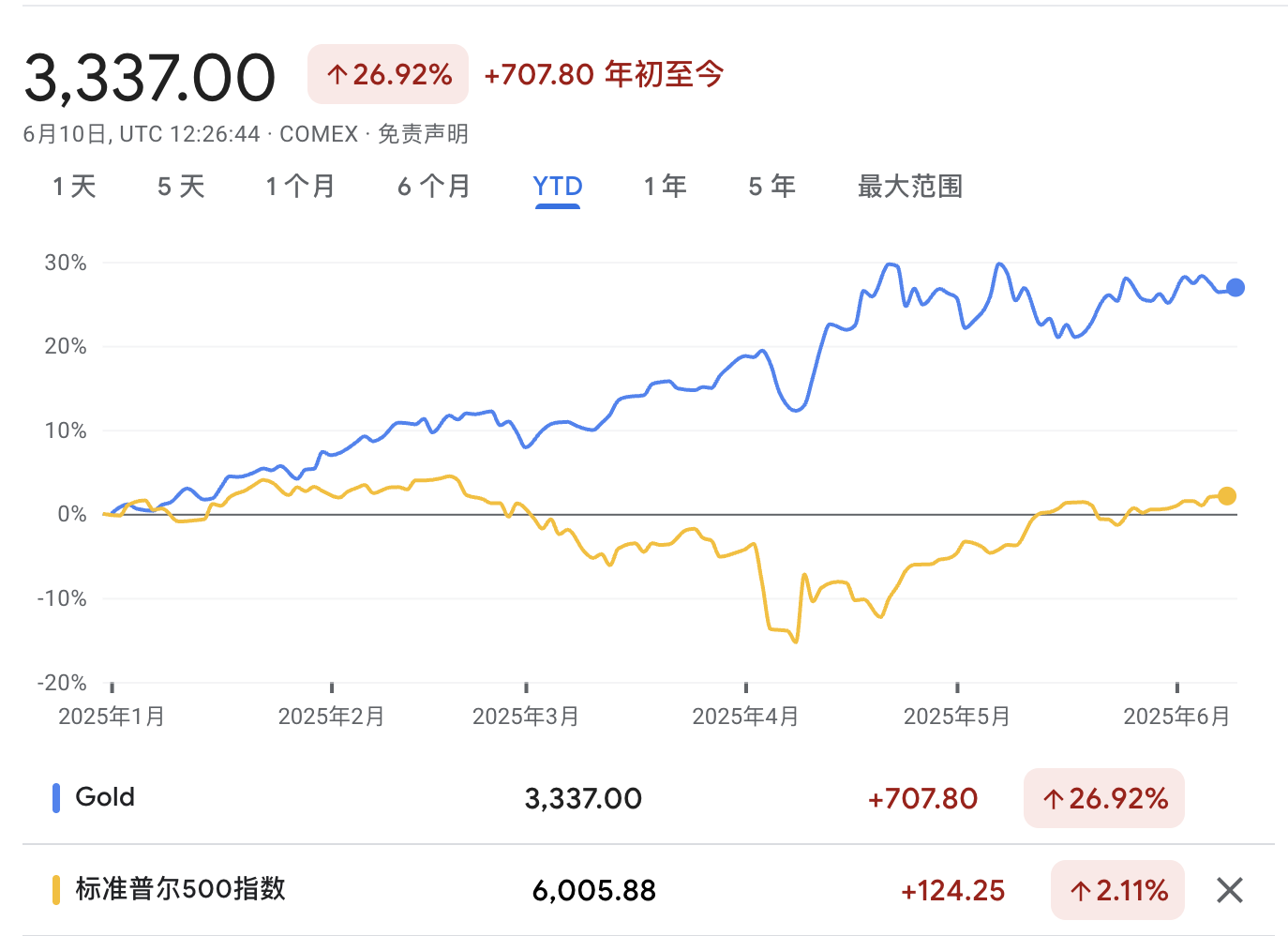This screenshot has width=1288, height=936.
Task: Open the Gold row in the legend
Action: [105, 797]
